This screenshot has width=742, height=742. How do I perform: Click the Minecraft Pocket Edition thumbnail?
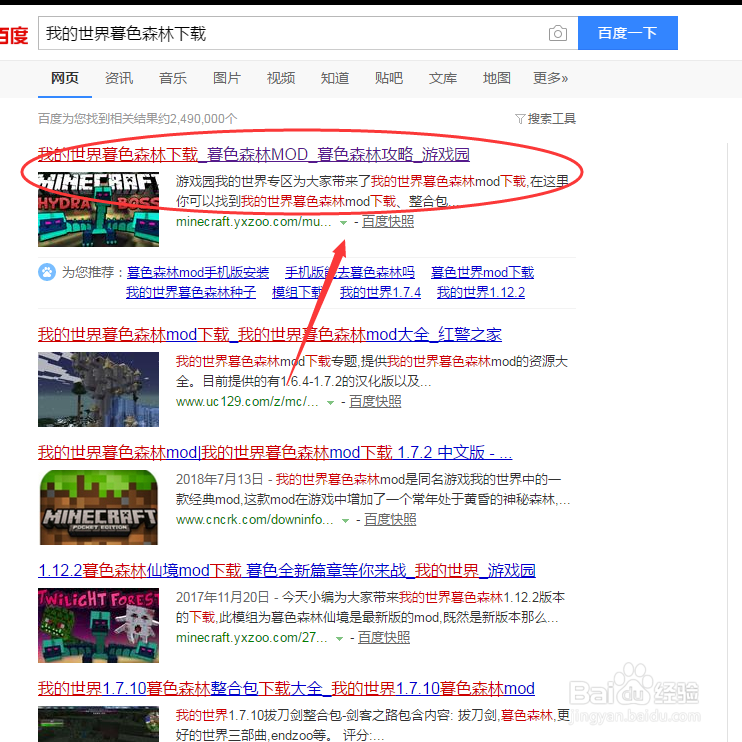coord(98,507)
